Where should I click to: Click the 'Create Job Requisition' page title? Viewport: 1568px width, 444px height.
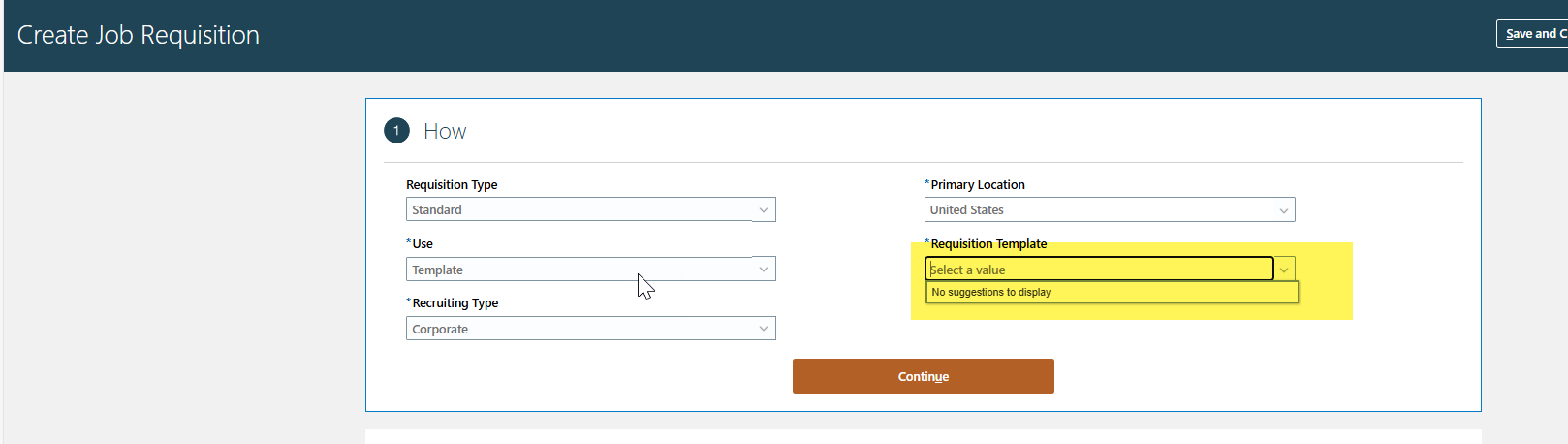click(x=139, y=35)
